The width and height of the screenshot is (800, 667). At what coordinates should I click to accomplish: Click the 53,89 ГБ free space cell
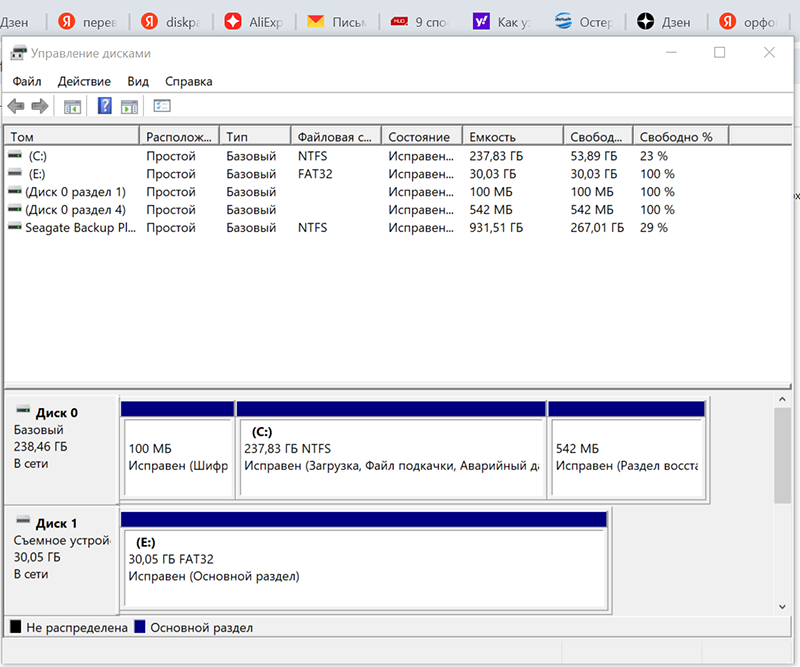593,156
